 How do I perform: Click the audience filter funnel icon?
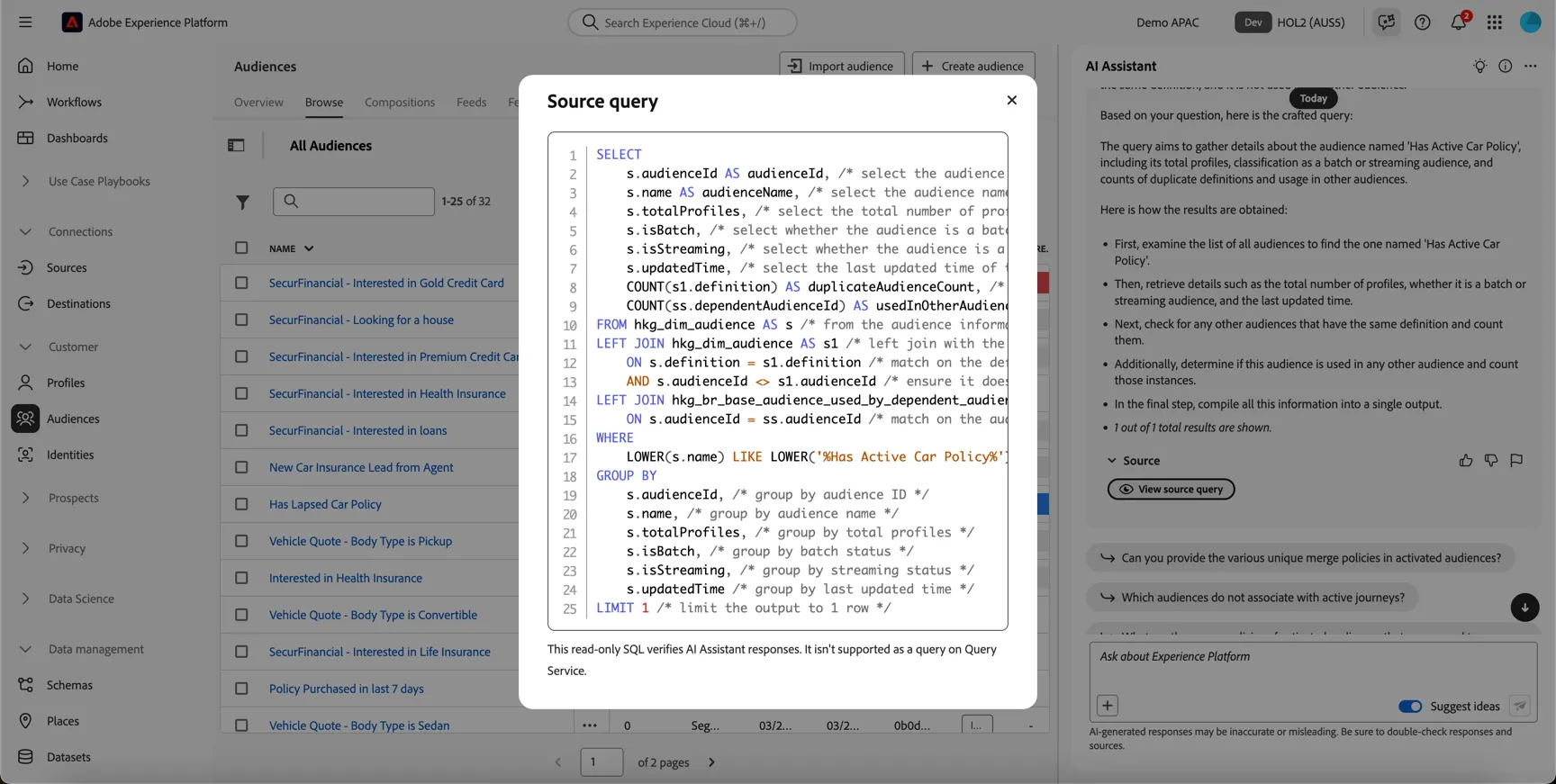242,203
